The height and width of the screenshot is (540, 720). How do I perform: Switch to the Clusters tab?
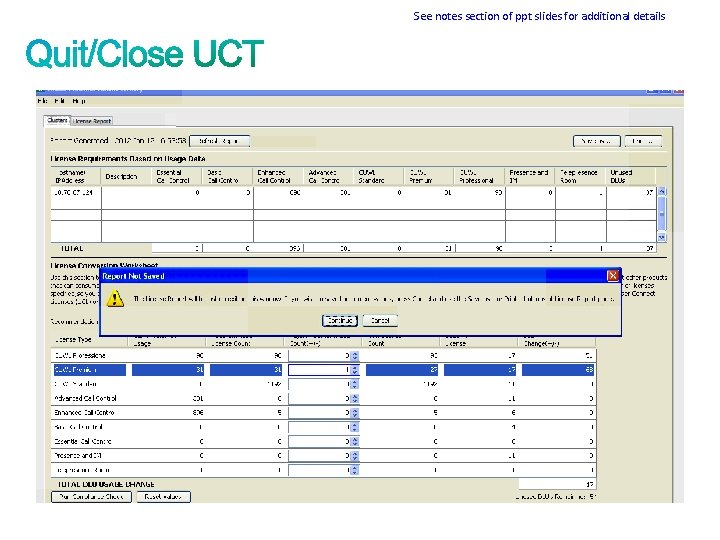pyautogui.click(x=57, y=120)
